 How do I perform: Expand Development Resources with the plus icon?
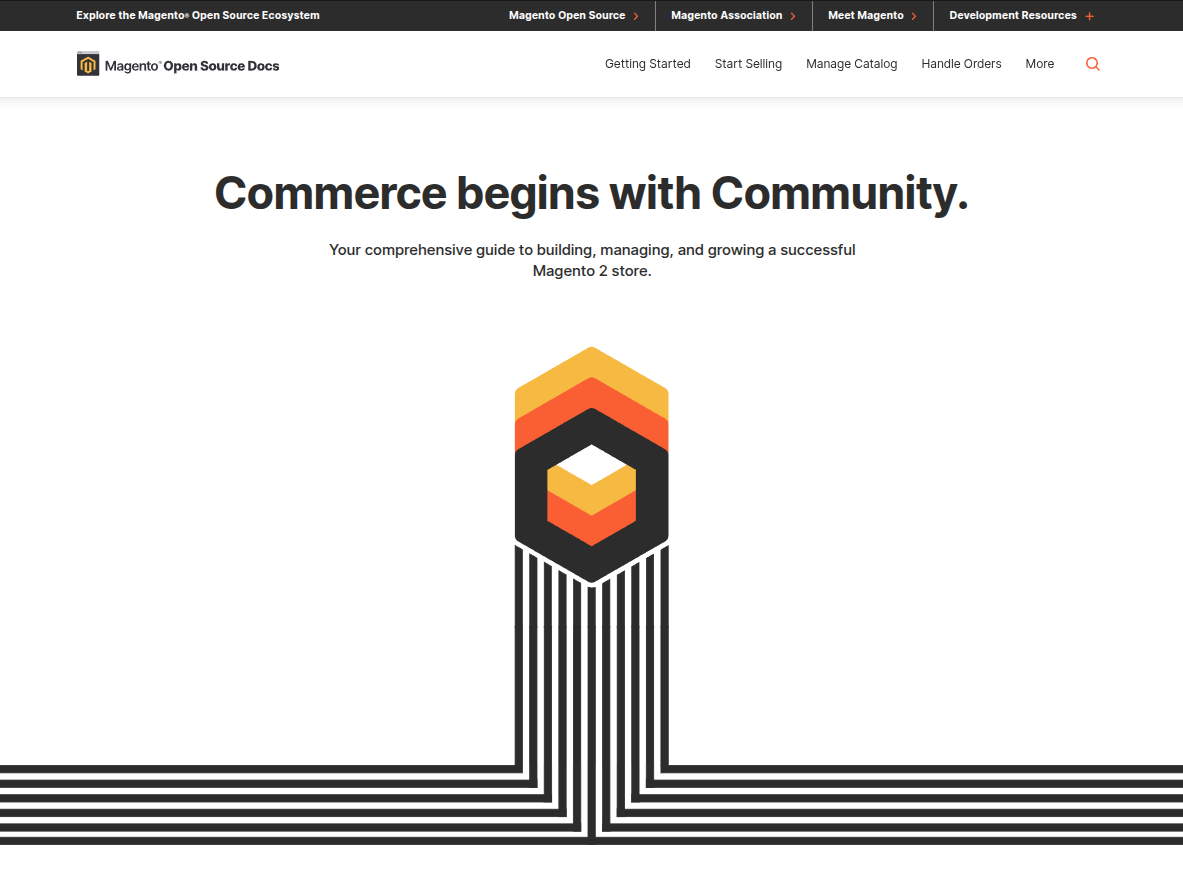coord(1089,16)
